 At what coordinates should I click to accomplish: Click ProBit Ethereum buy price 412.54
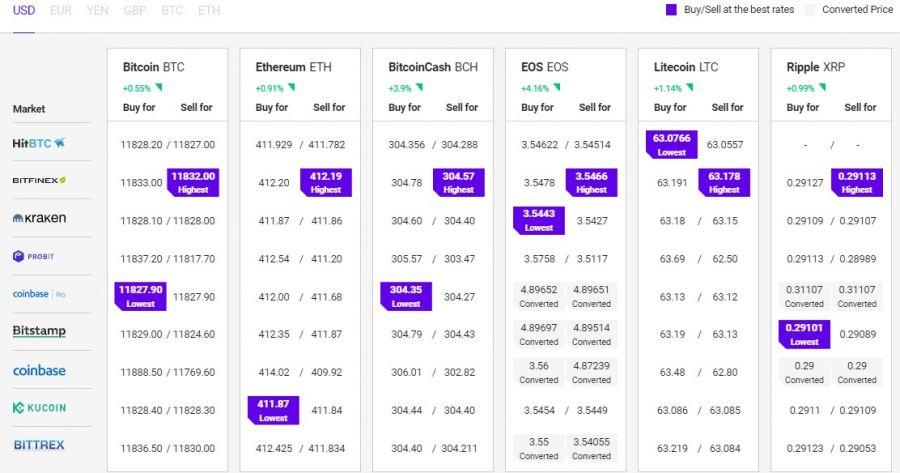pyautogui.click(x=274, y=259)
